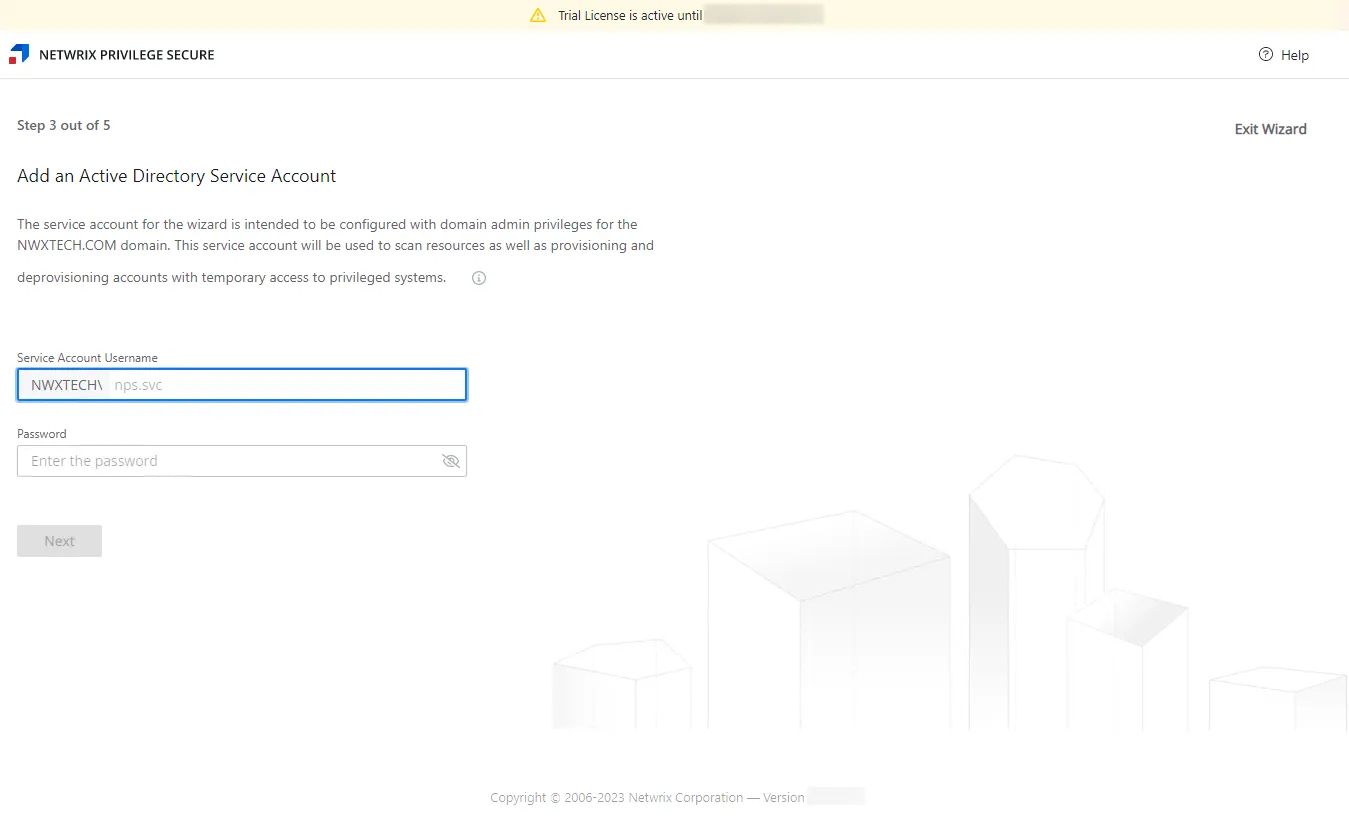1349x818 pixels.
Task: Click the 'Step 3 out of 5' text
Action: pos(64,125)
